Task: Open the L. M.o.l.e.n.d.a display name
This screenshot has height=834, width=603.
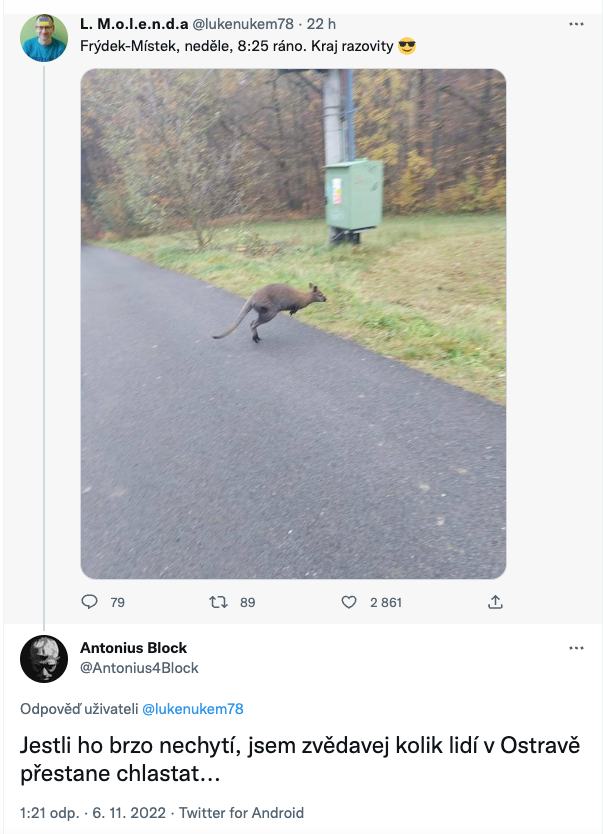Action: [x=134, y=24]
